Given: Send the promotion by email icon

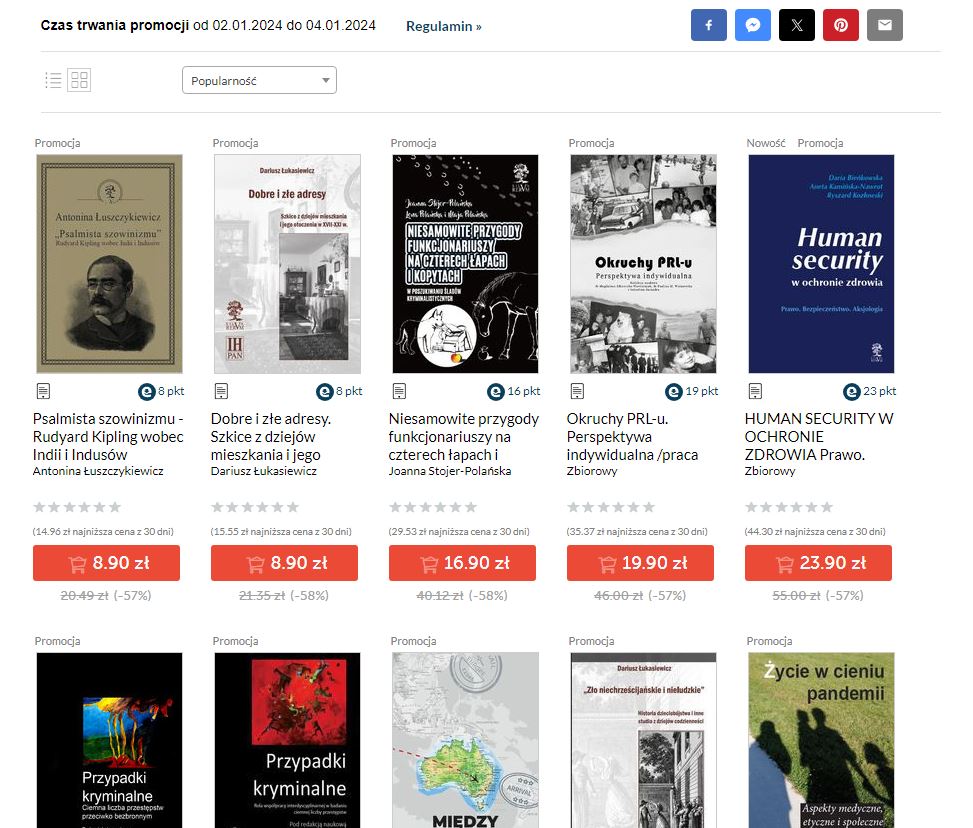Looking at the screenshot, I should [x=885, y=25].
